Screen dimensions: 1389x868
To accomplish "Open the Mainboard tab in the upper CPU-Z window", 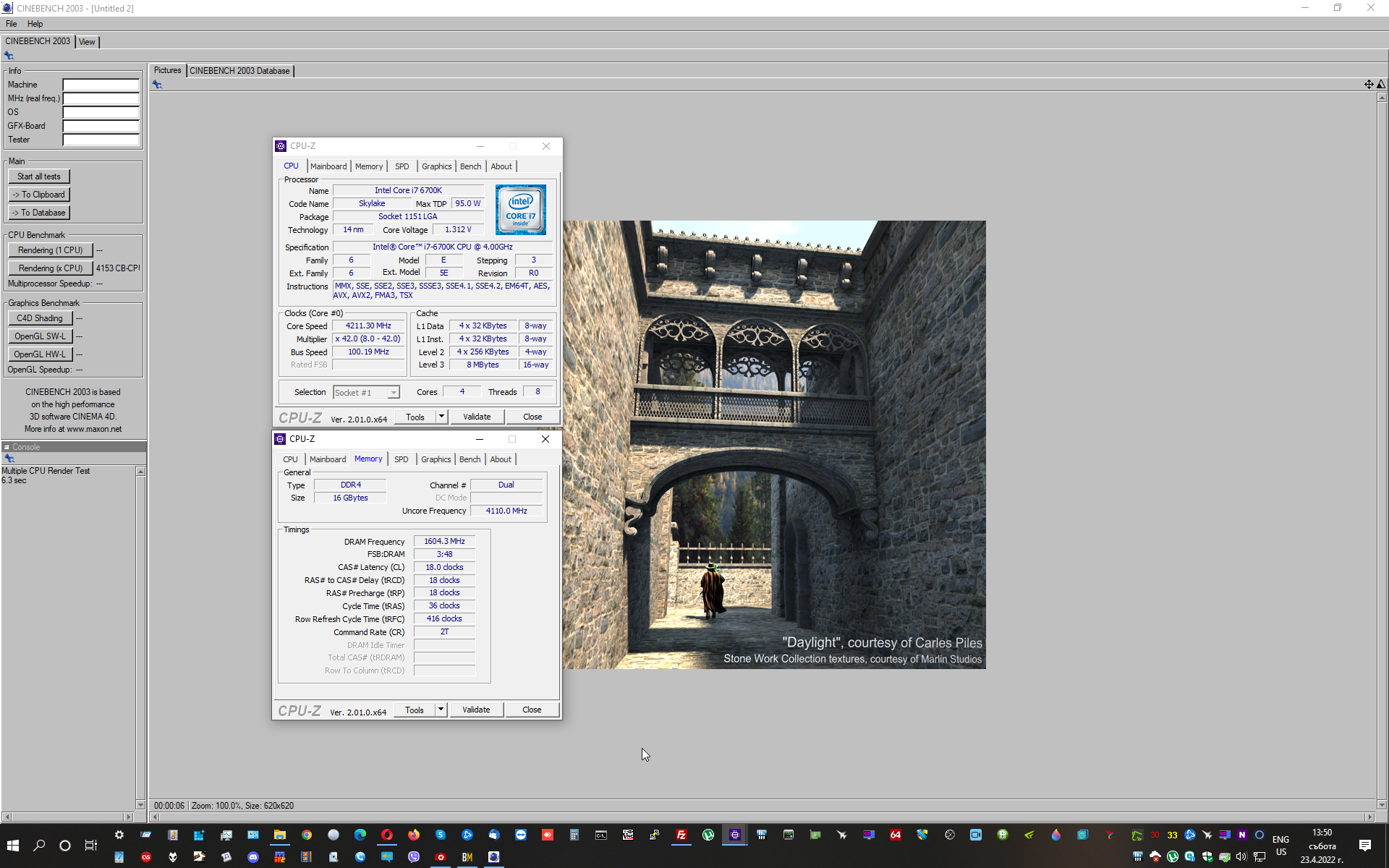I will 328,166.
